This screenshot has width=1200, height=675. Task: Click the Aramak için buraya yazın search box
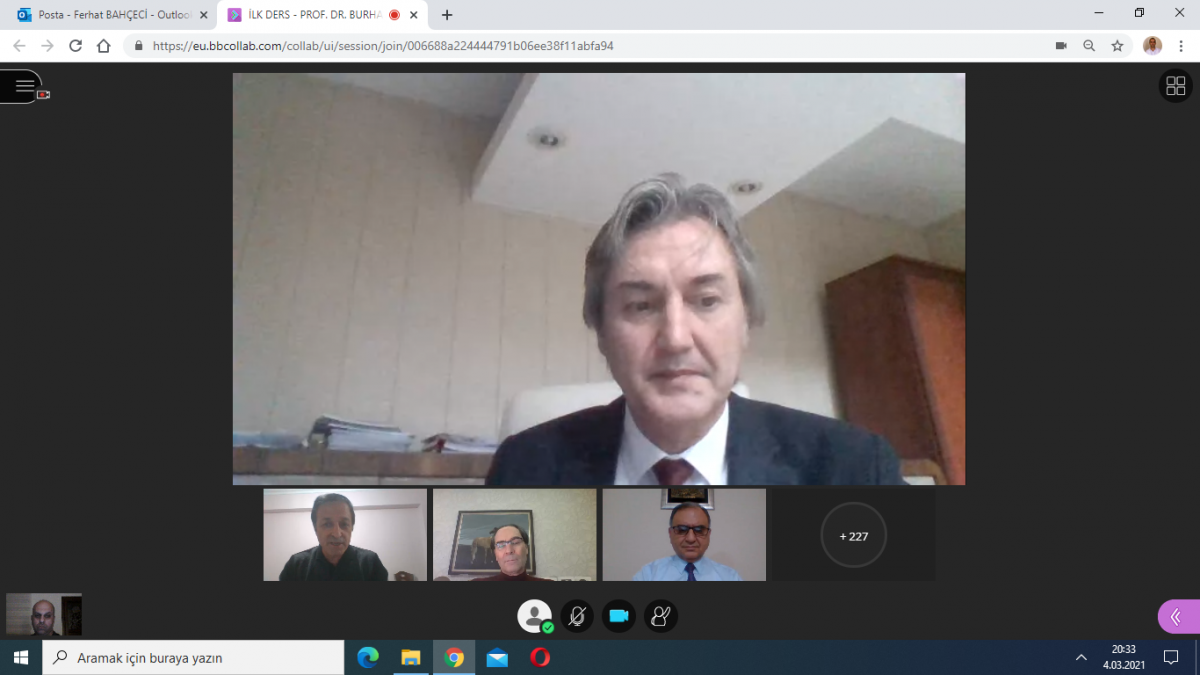193,658
